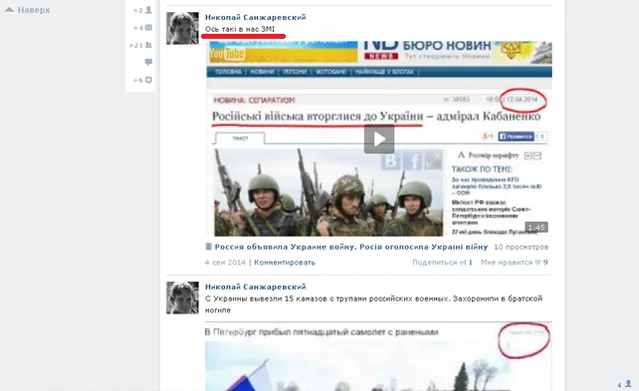Open the Russian flag image in second post
Viewport: 639px width, 391px height.
[x=357, y=366]
